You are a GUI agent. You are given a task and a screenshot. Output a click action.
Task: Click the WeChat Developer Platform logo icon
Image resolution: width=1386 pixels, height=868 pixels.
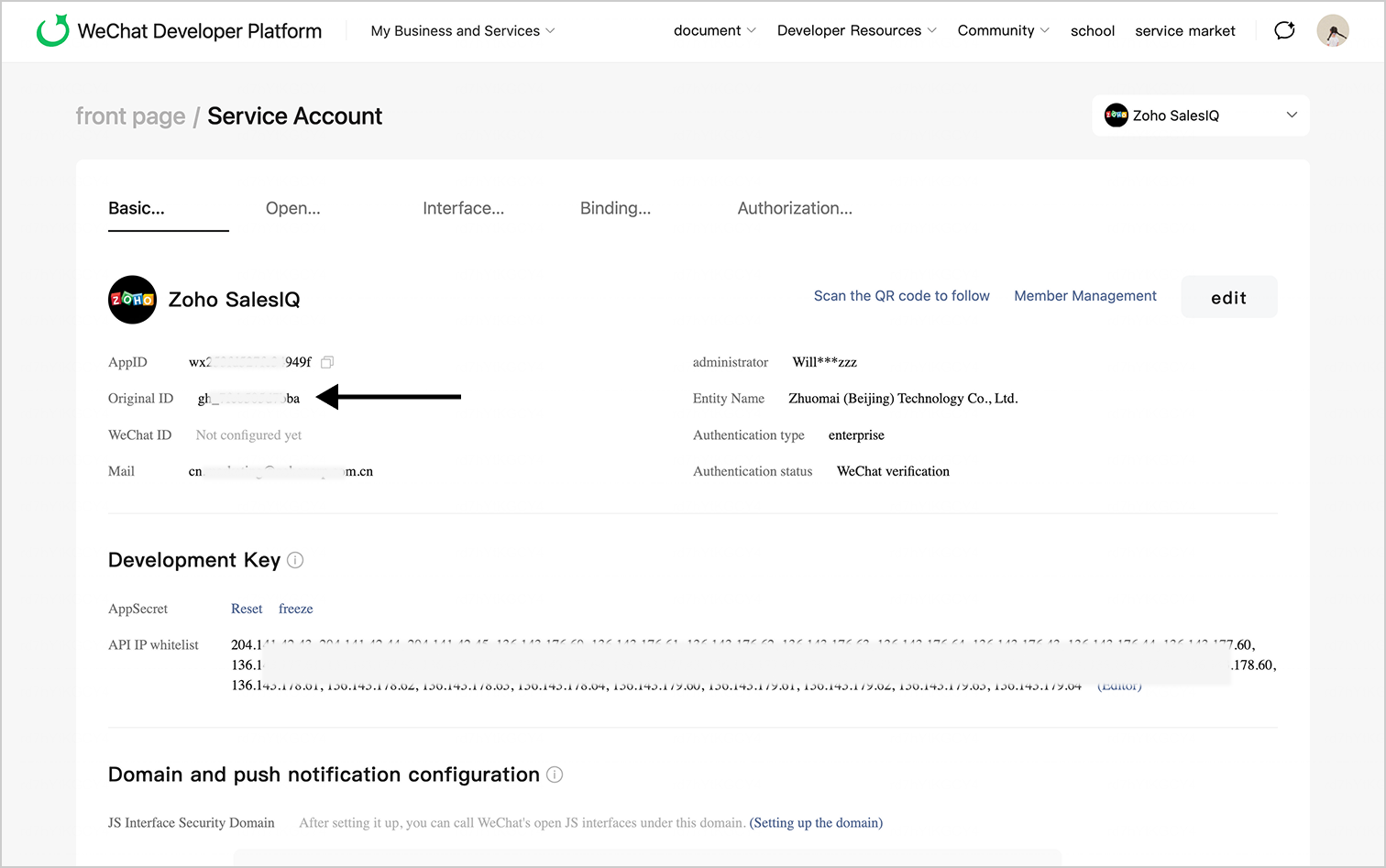click(x=53, y=30)
